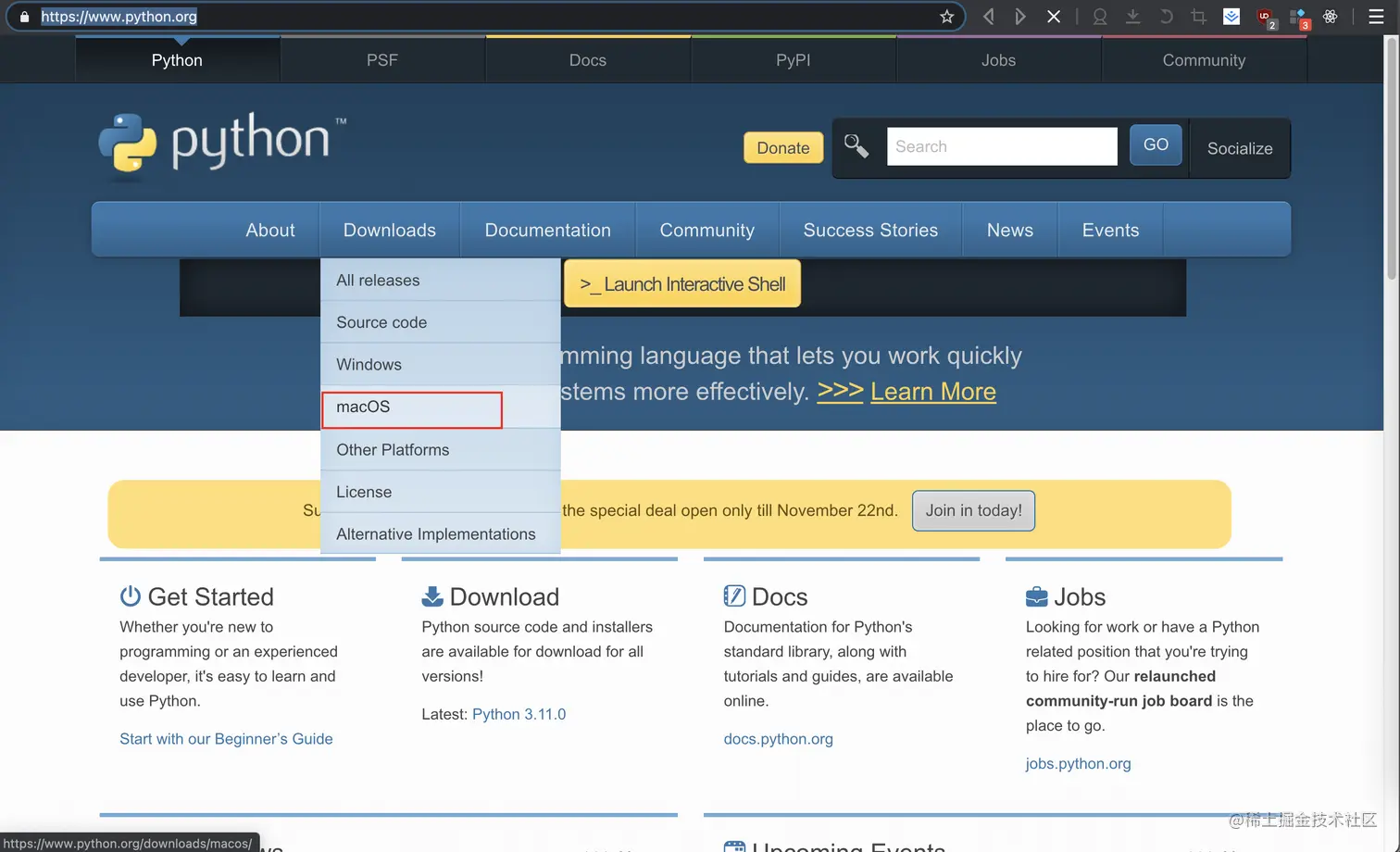Choose Alternative Implementations from Downloads menu
This screenshot has width=1400, height=852.
click(x=441, y=533)
